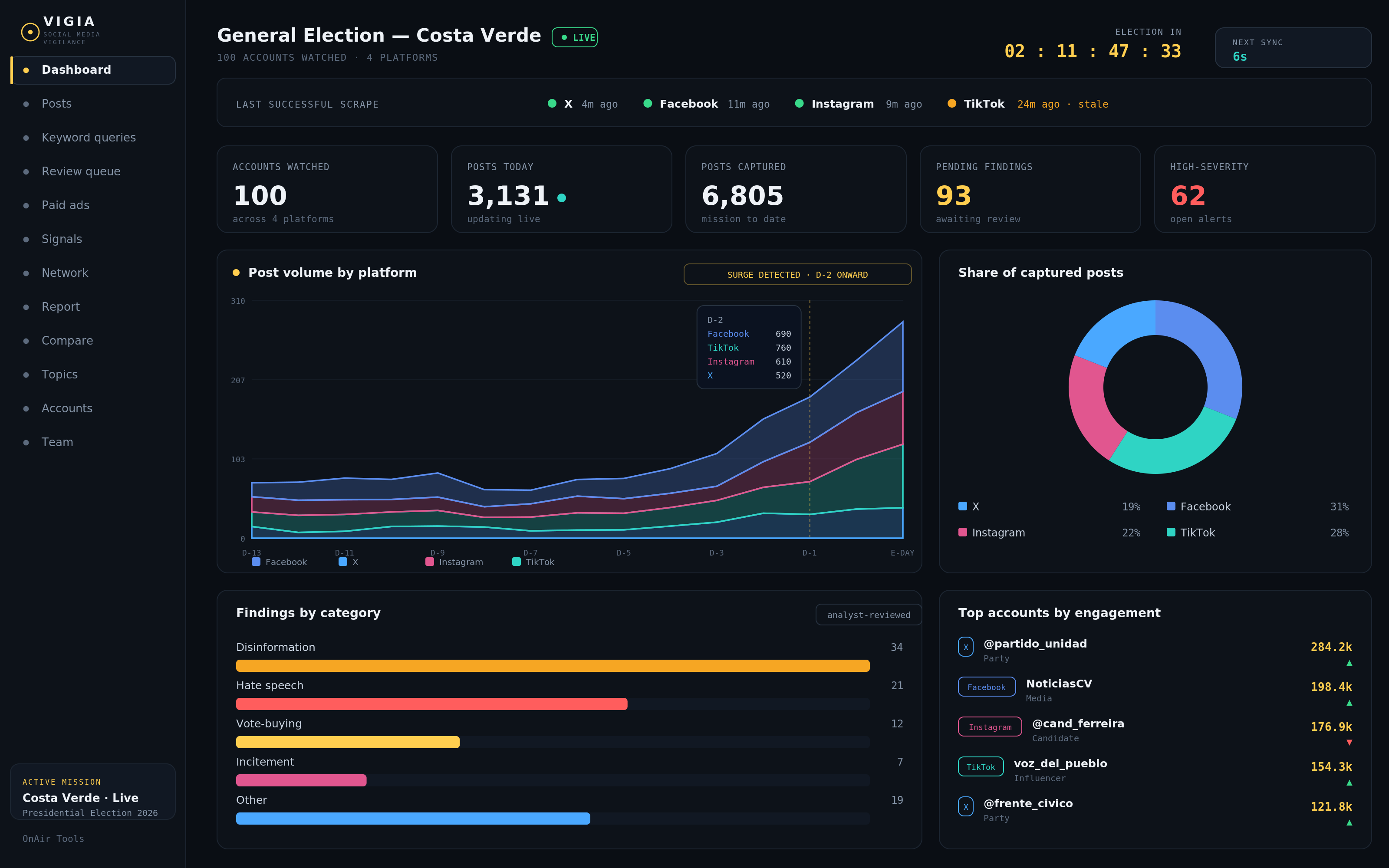Click the VIGIA logo icon
Screen dimensions: 1389x868
[x=30, y=32]
